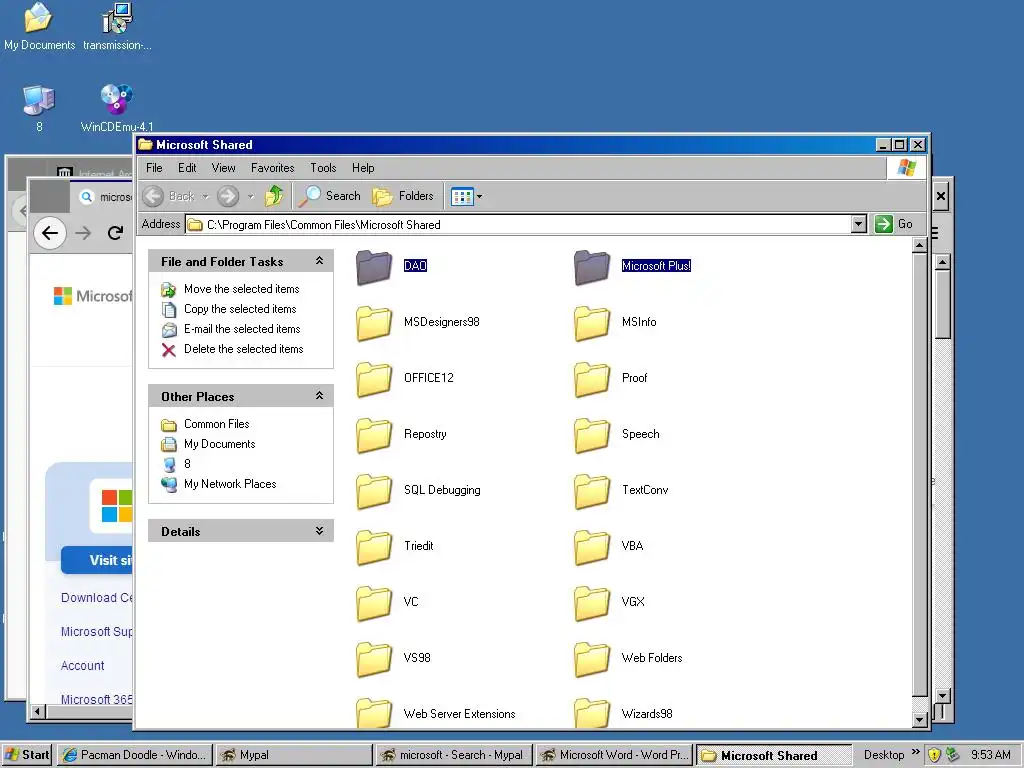Click the security shield tray icon

935,755
